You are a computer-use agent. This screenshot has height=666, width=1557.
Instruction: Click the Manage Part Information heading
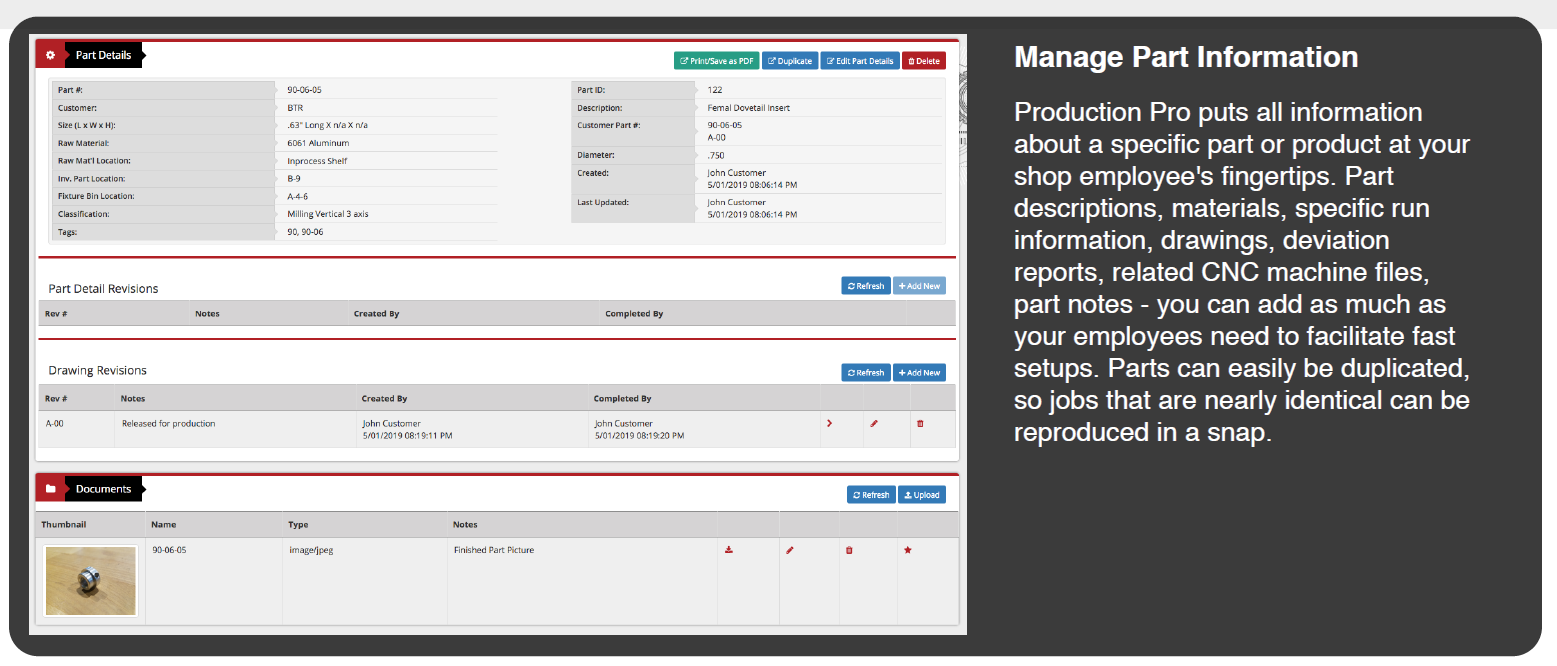pyautogui.click(x=1186, y=57)
